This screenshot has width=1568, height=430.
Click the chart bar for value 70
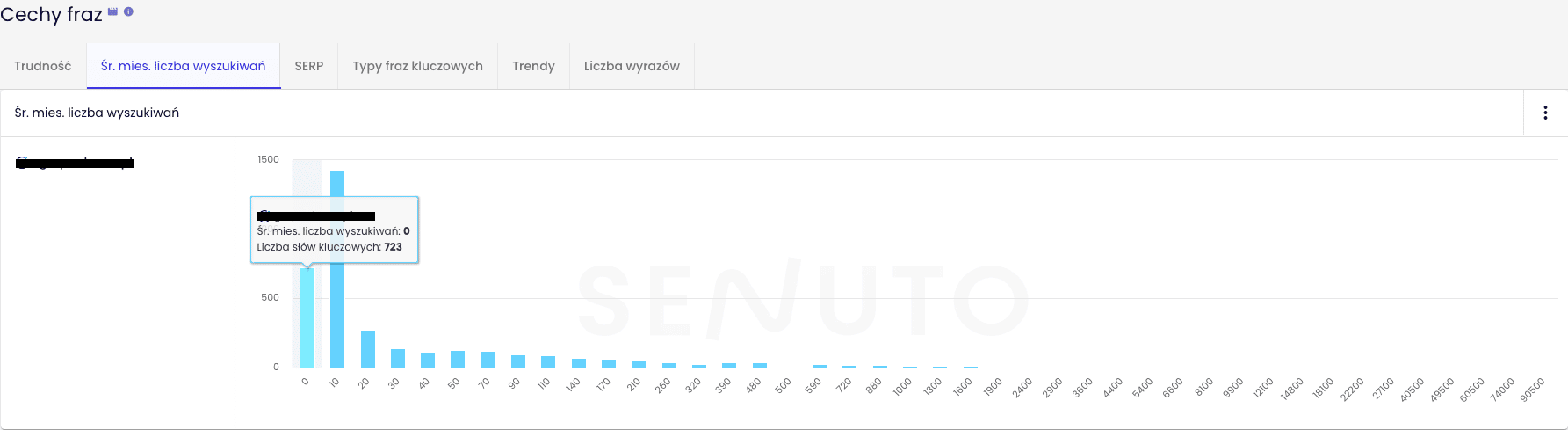pyautogui.click(x=488, y=360)
